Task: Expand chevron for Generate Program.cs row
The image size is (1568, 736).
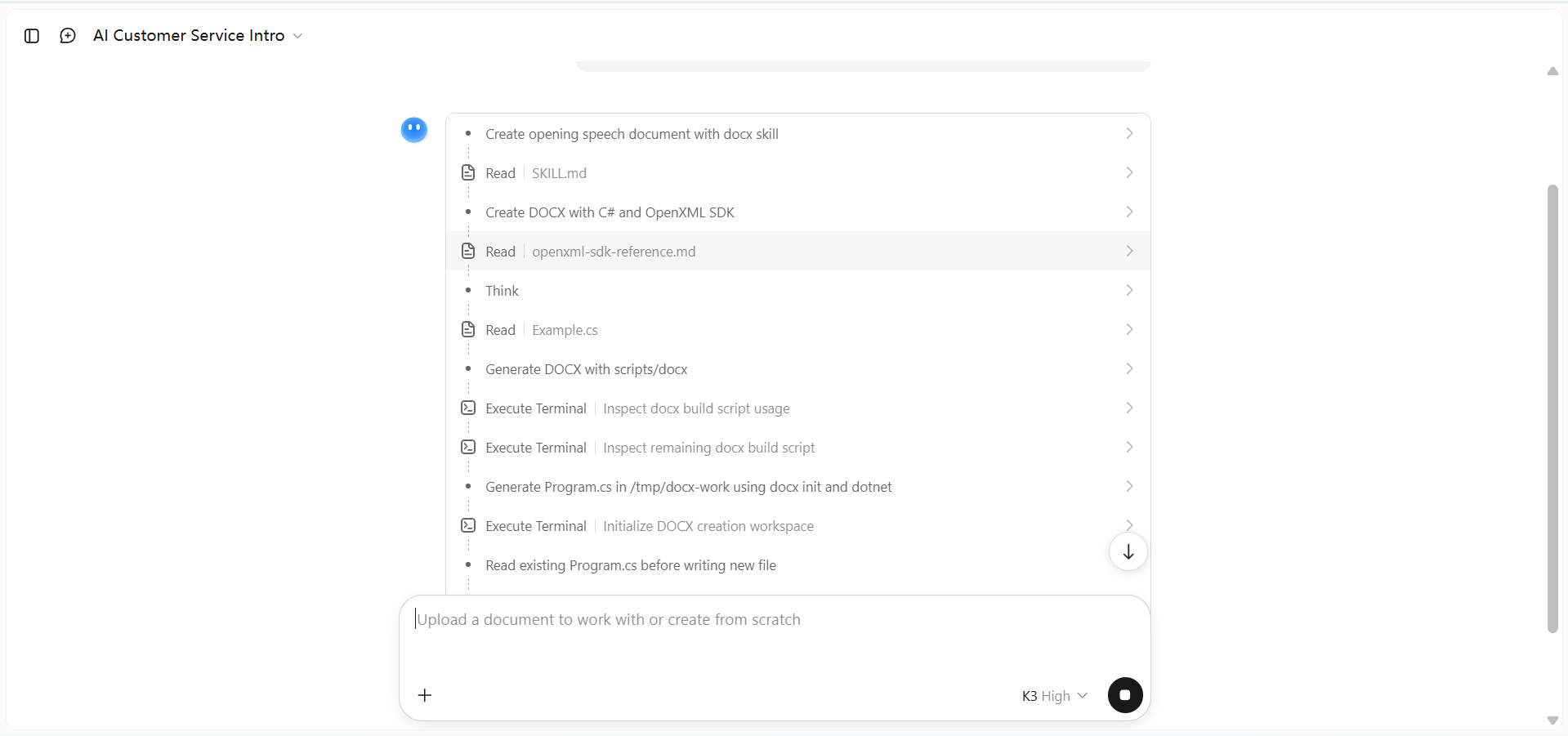Action: tap(1129, 487)
